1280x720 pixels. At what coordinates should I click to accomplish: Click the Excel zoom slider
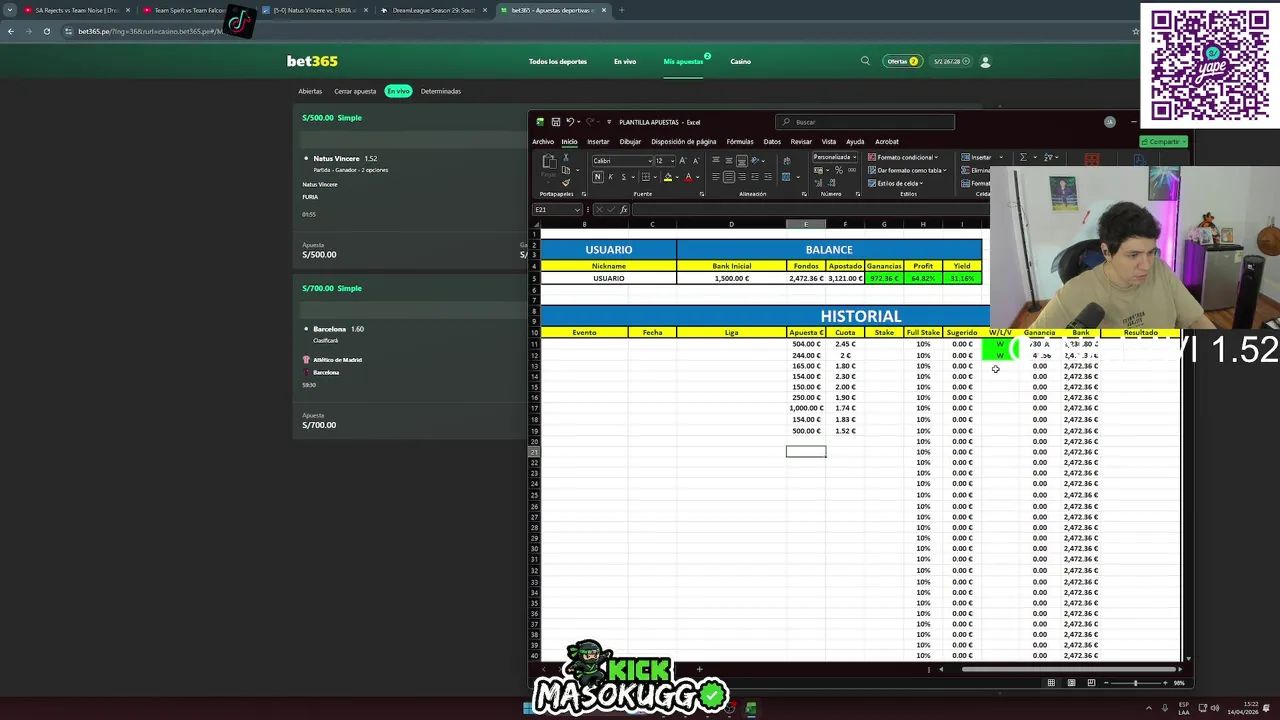point(1135,683)
